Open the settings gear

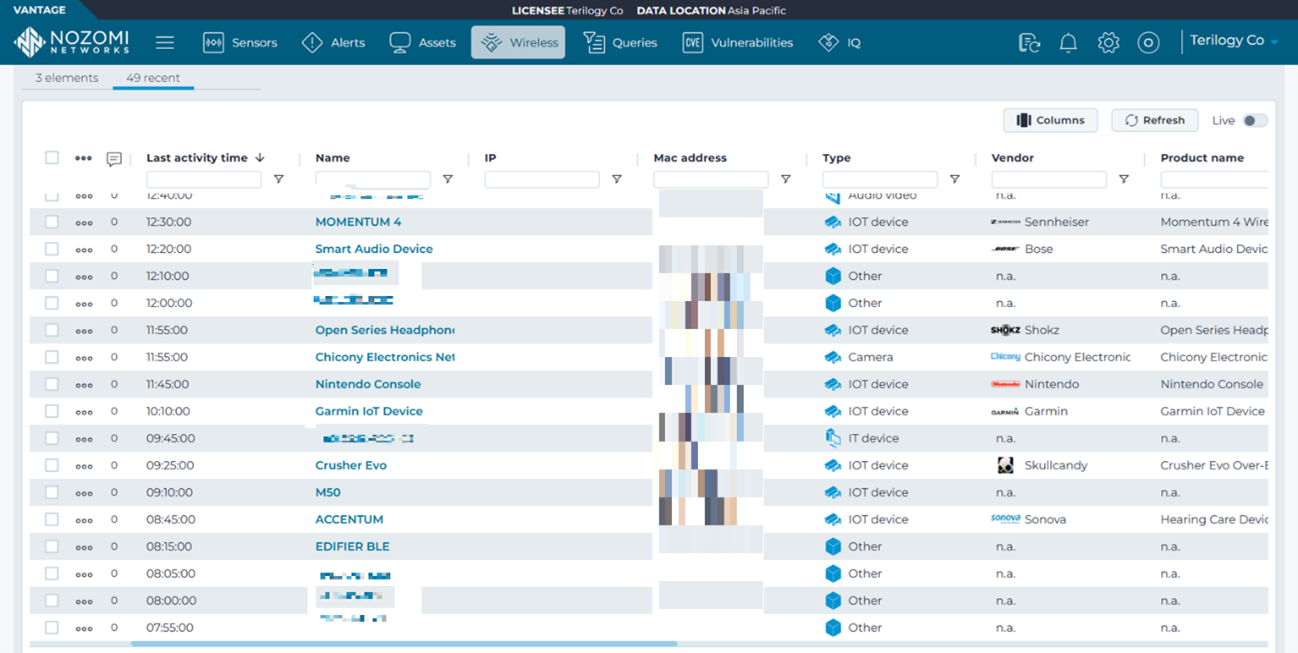coord(1108,42)
